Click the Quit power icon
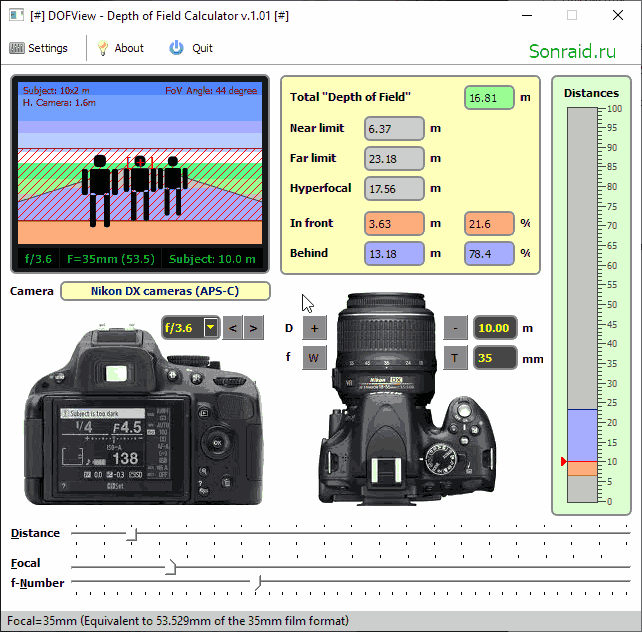 point(176,48)
